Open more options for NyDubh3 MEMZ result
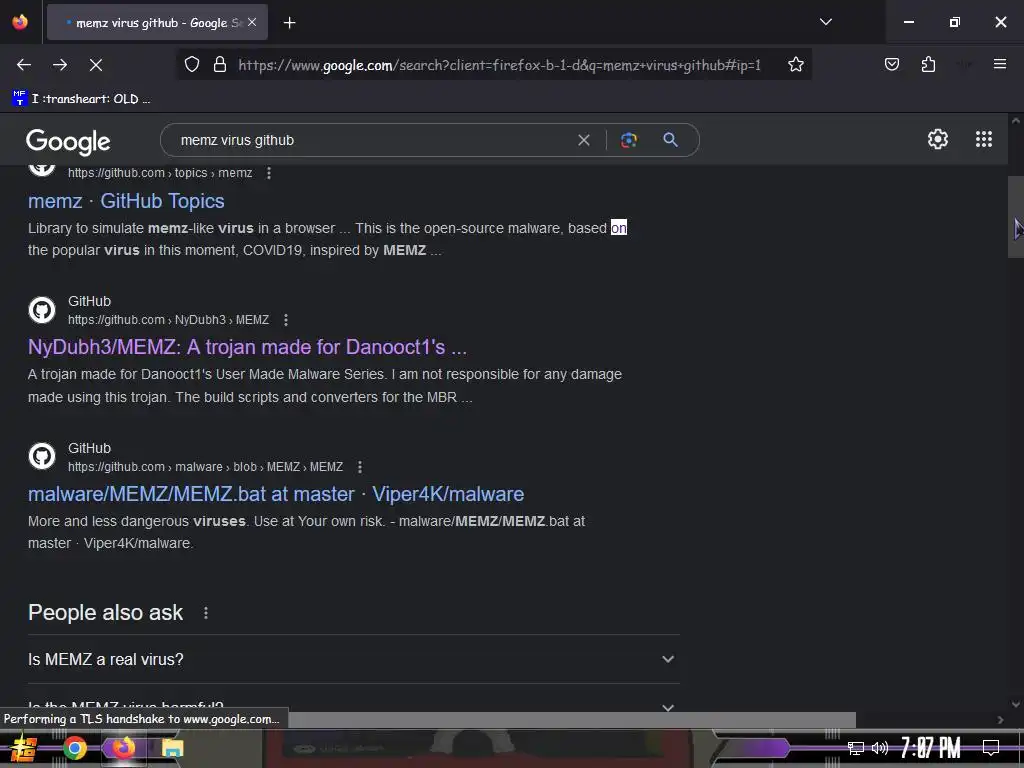 click(x=285, y=320)
